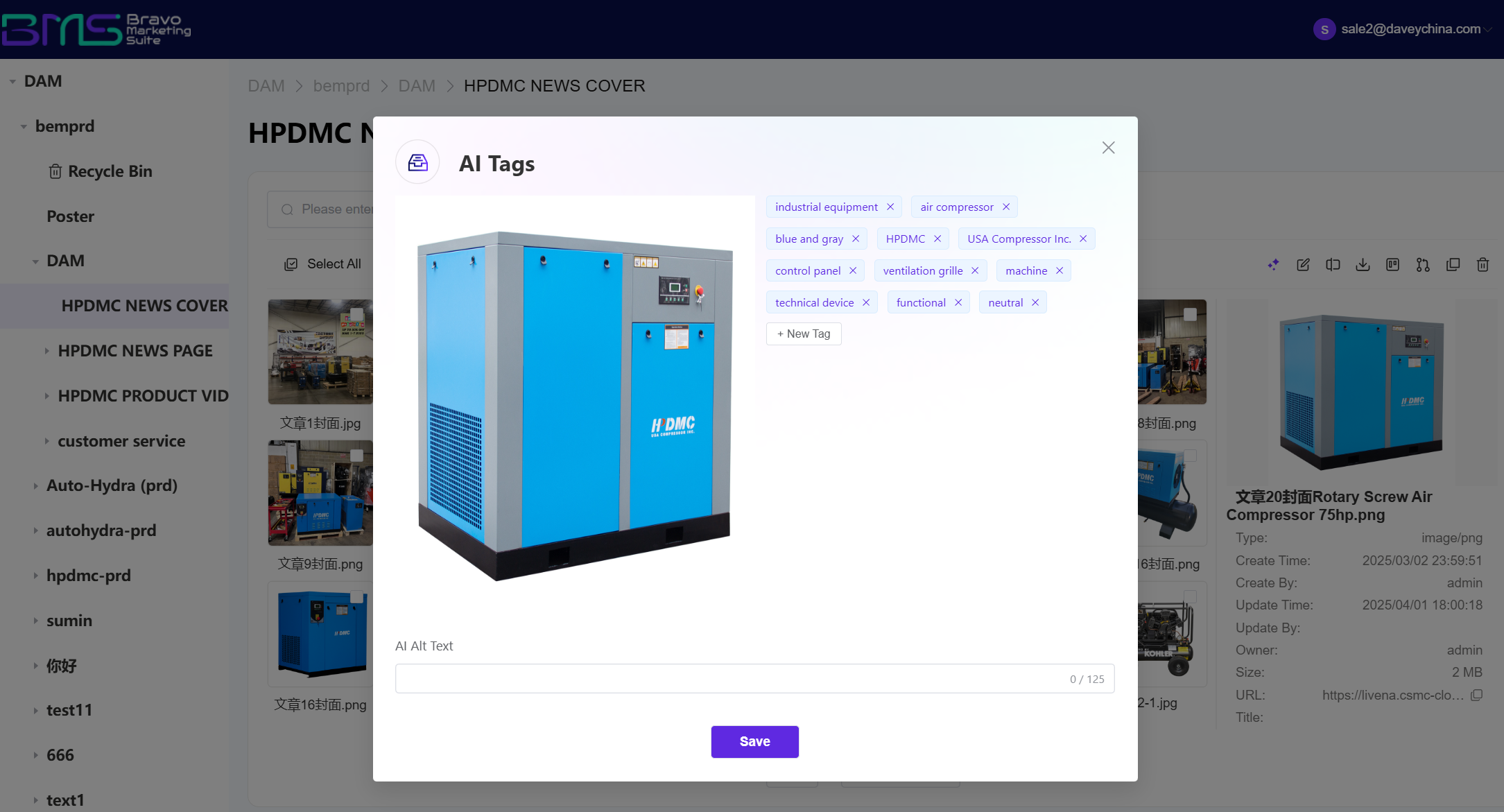Click the Save button

pyautogui.click(x=754, y=741)
